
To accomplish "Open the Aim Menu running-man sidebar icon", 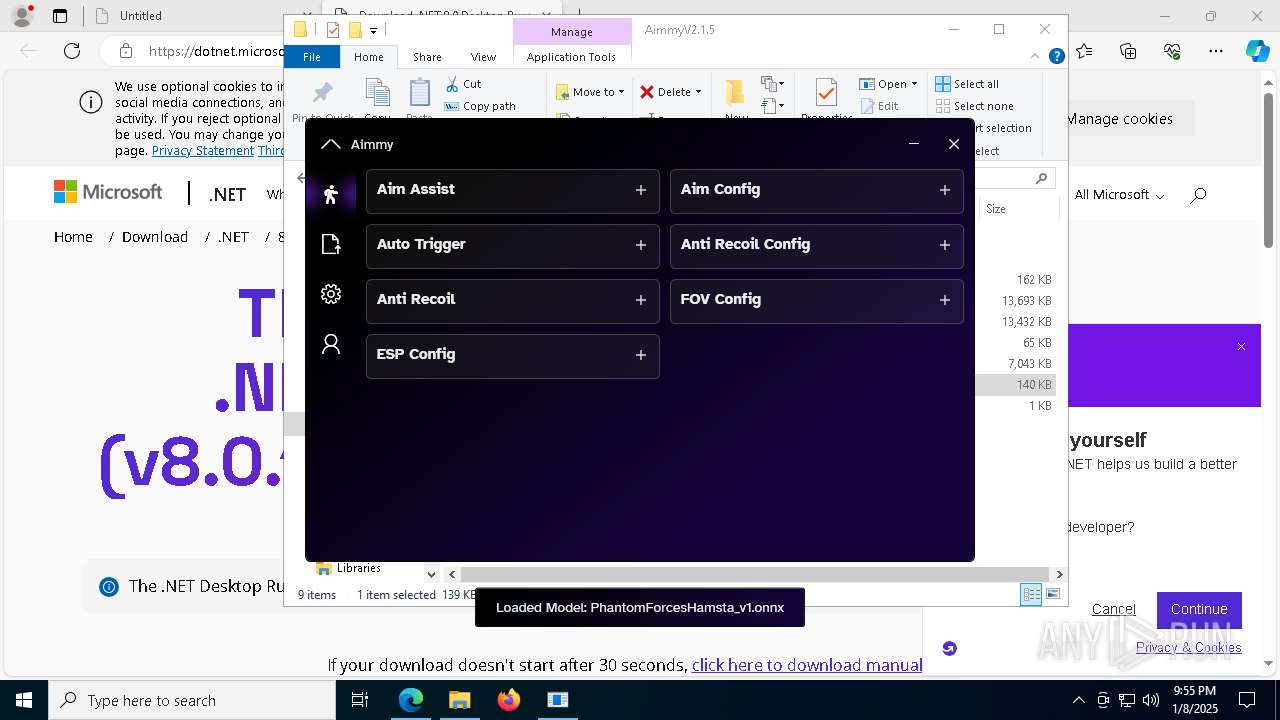I will 331,194.
